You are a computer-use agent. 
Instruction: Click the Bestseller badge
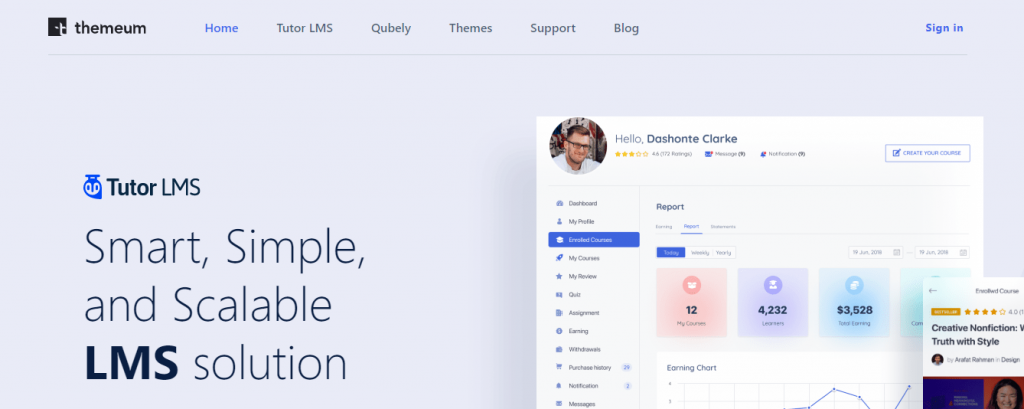tap(945, 312)
